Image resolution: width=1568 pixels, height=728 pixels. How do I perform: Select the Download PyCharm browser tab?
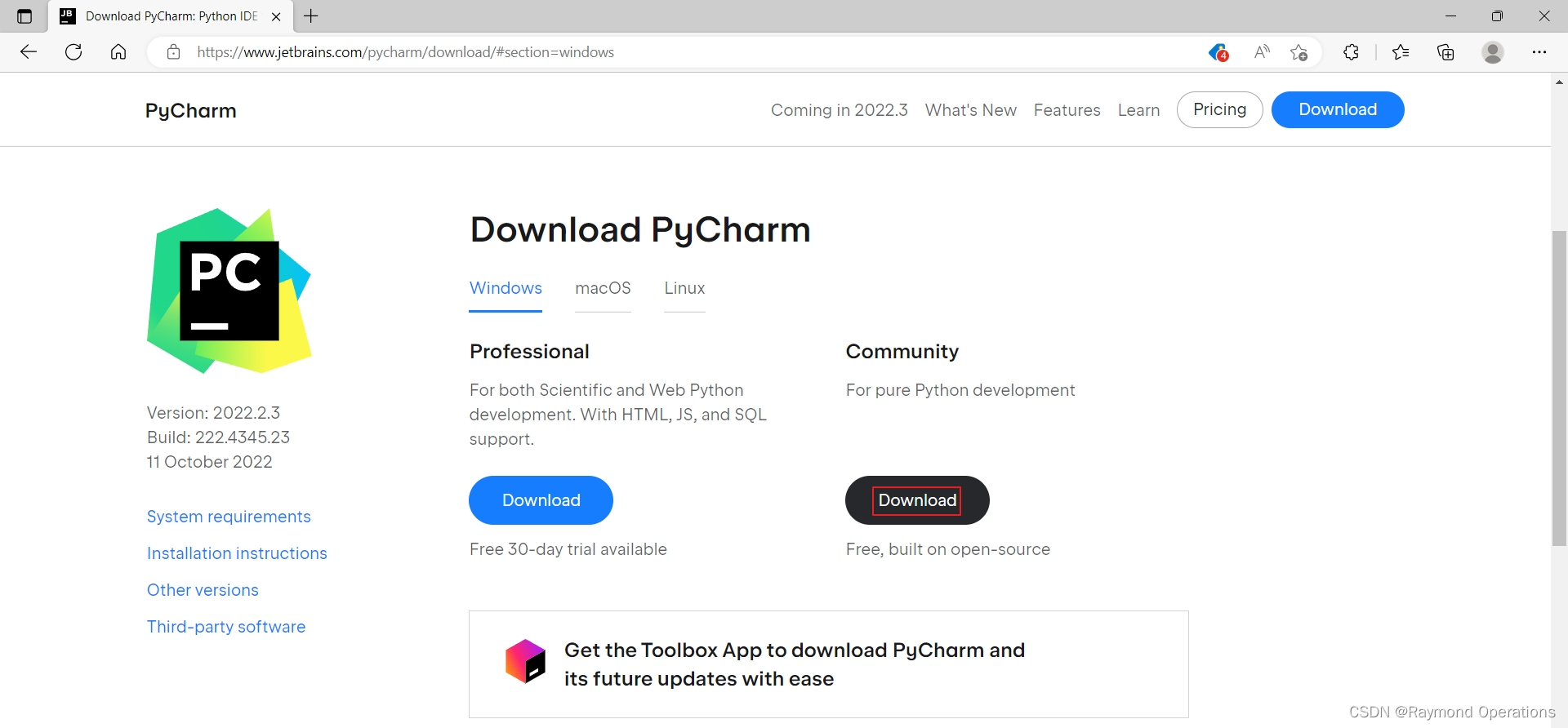[x=171, y=16]
